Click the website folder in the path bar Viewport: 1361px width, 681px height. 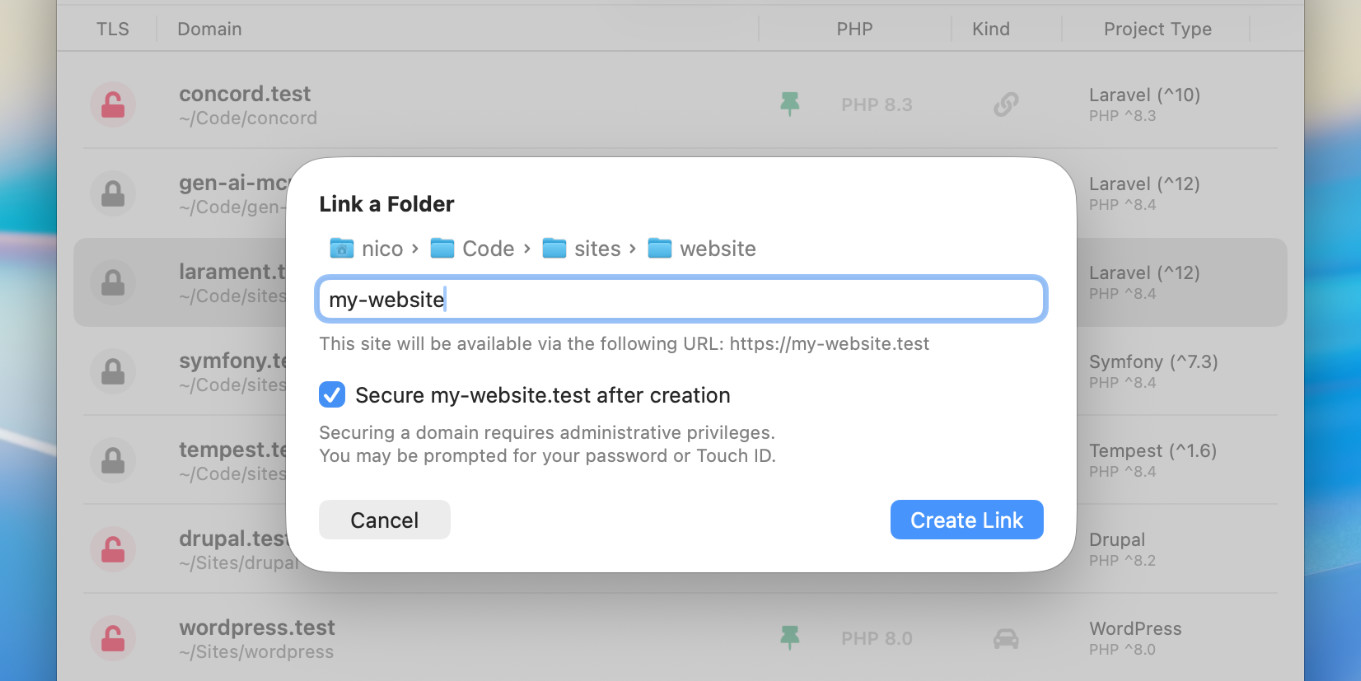pyautogui.click(x=702, y=249)
